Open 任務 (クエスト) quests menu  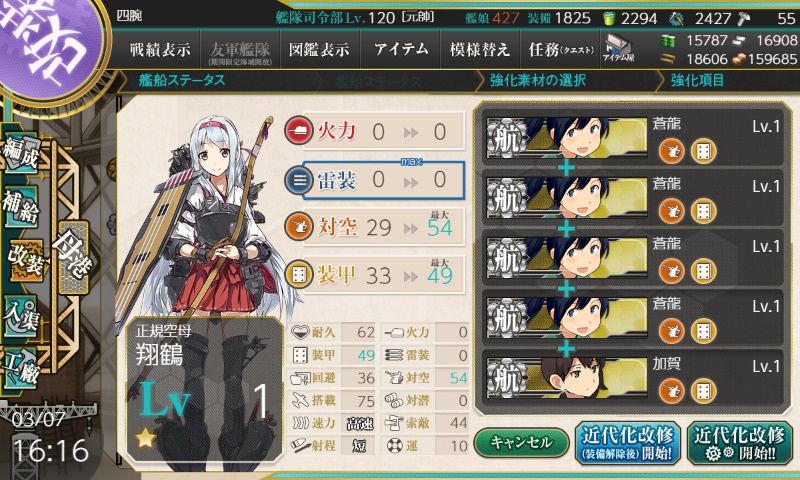click(x=561, y=49)
